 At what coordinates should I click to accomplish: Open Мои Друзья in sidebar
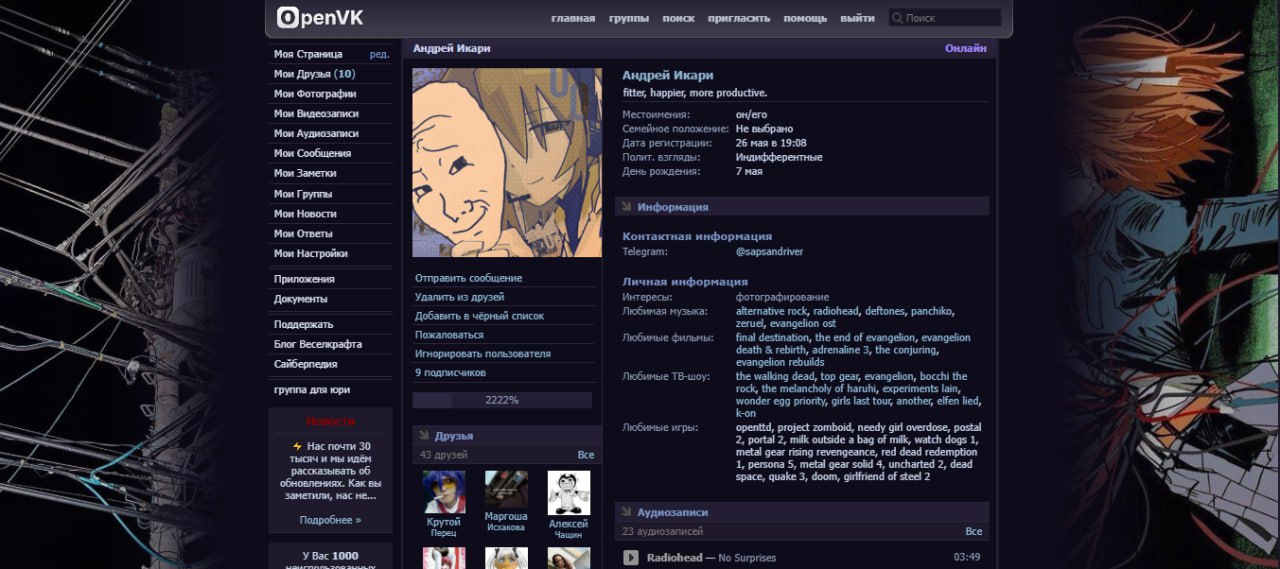coord(315,74)
